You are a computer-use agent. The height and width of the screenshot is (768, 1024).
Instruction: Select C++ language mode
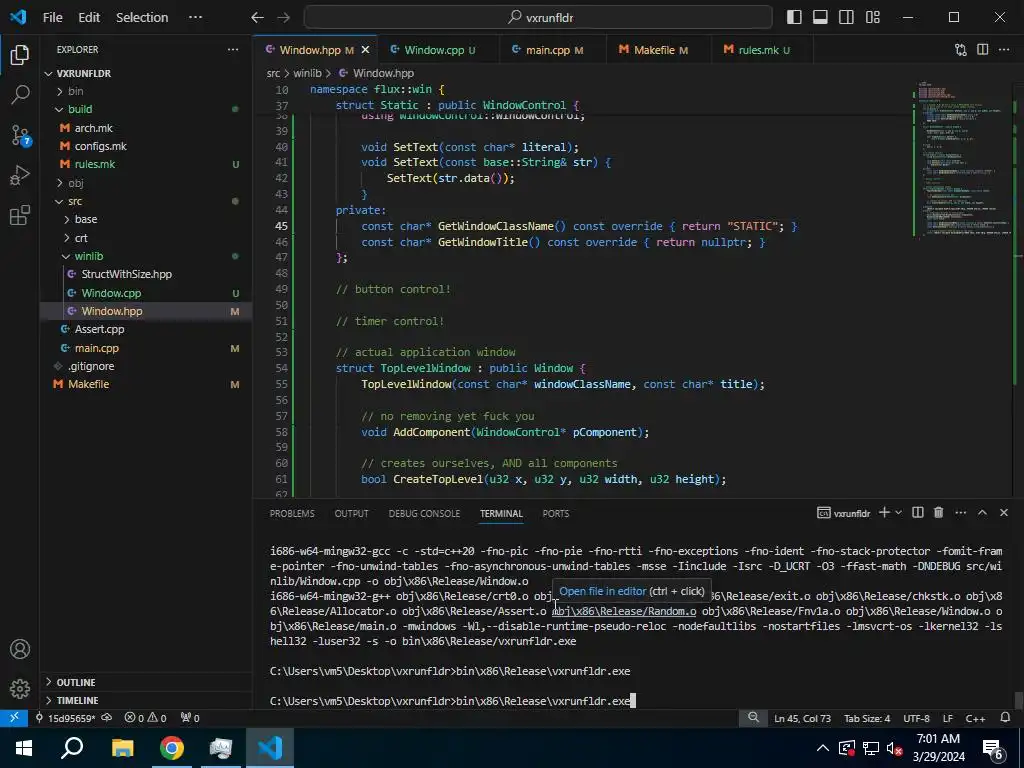click(x=975, y=718)
